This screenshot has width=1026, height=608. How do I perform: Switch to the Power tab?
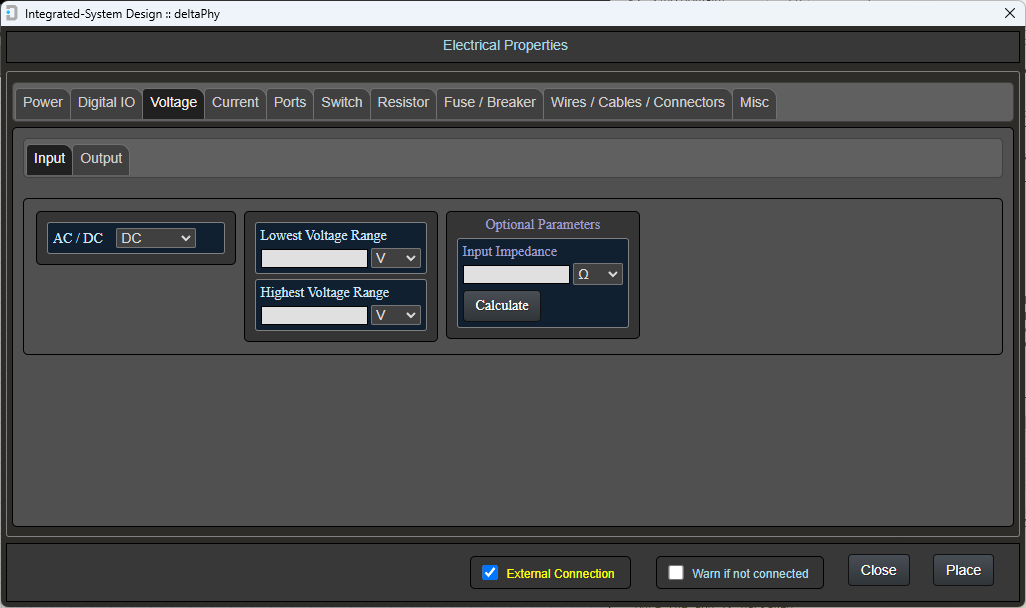pyautogui.click(x=43, y=103)
